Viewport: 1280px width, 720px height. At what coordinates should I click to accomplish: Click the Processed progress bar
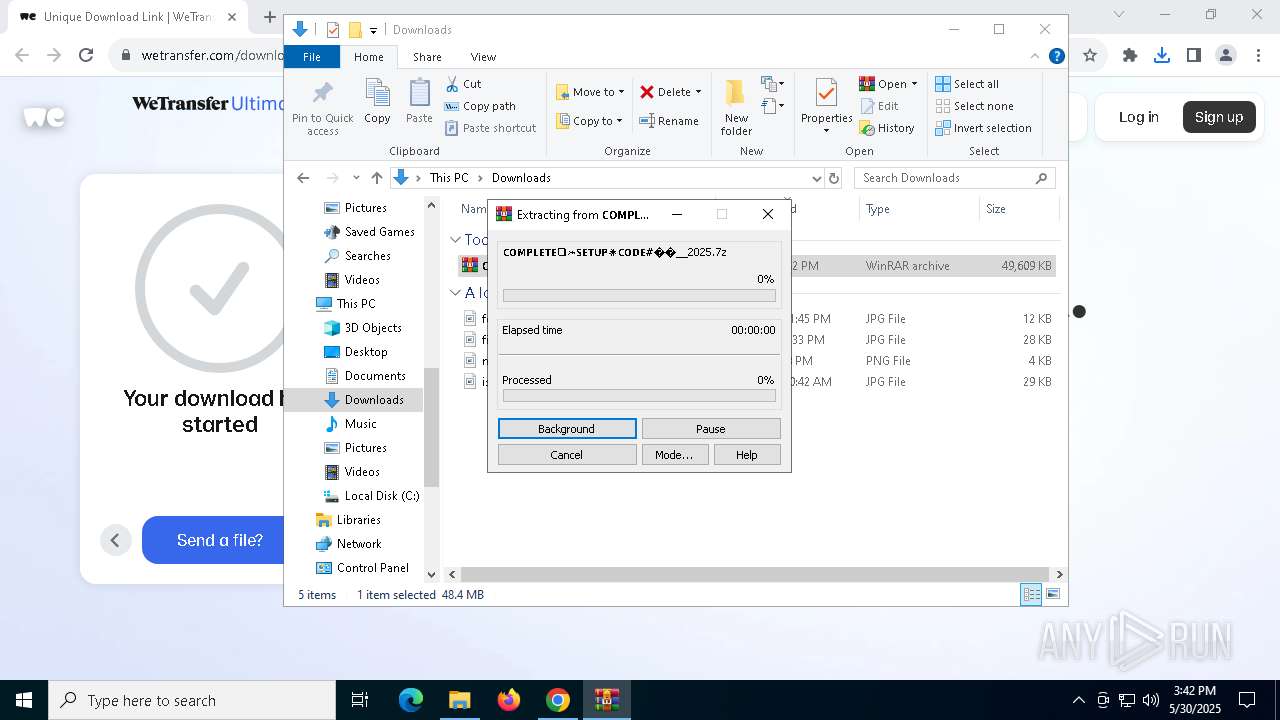pyautogui.click(x=639, y=396)
